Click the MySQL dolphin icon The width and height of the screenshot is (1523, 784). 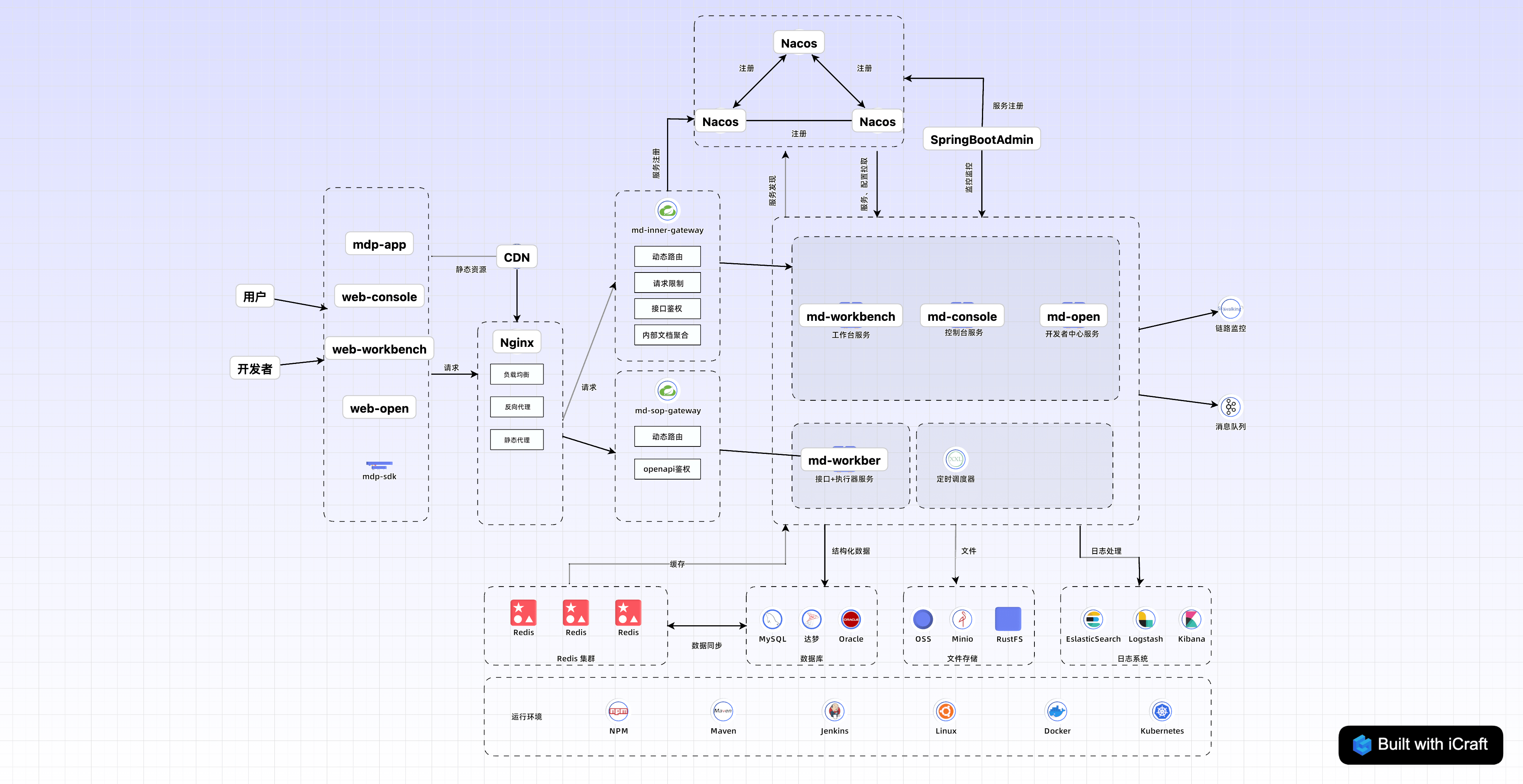point(772,619)
